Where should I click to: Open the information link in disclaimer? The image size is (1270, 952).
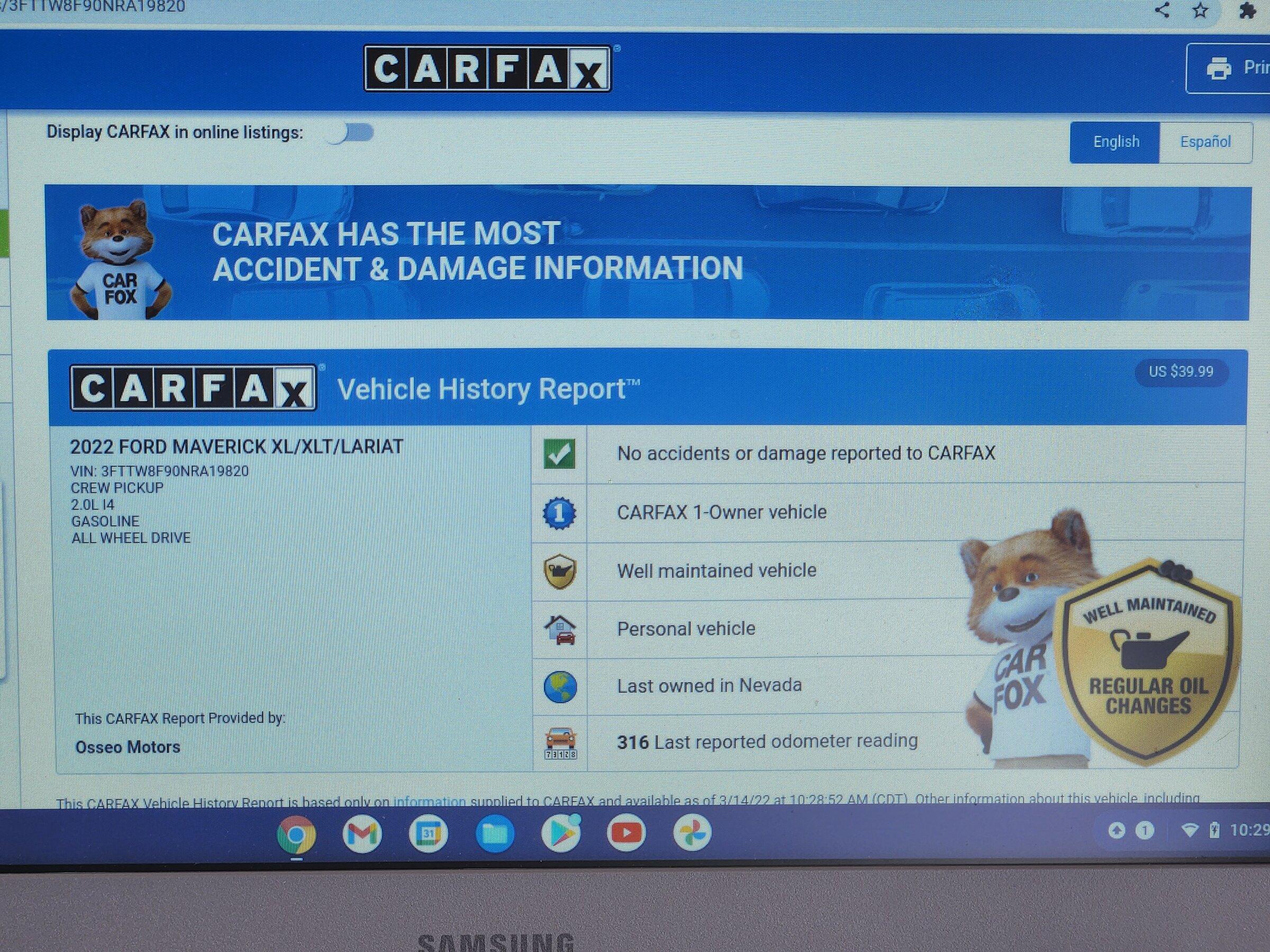(x=429, y=801)
